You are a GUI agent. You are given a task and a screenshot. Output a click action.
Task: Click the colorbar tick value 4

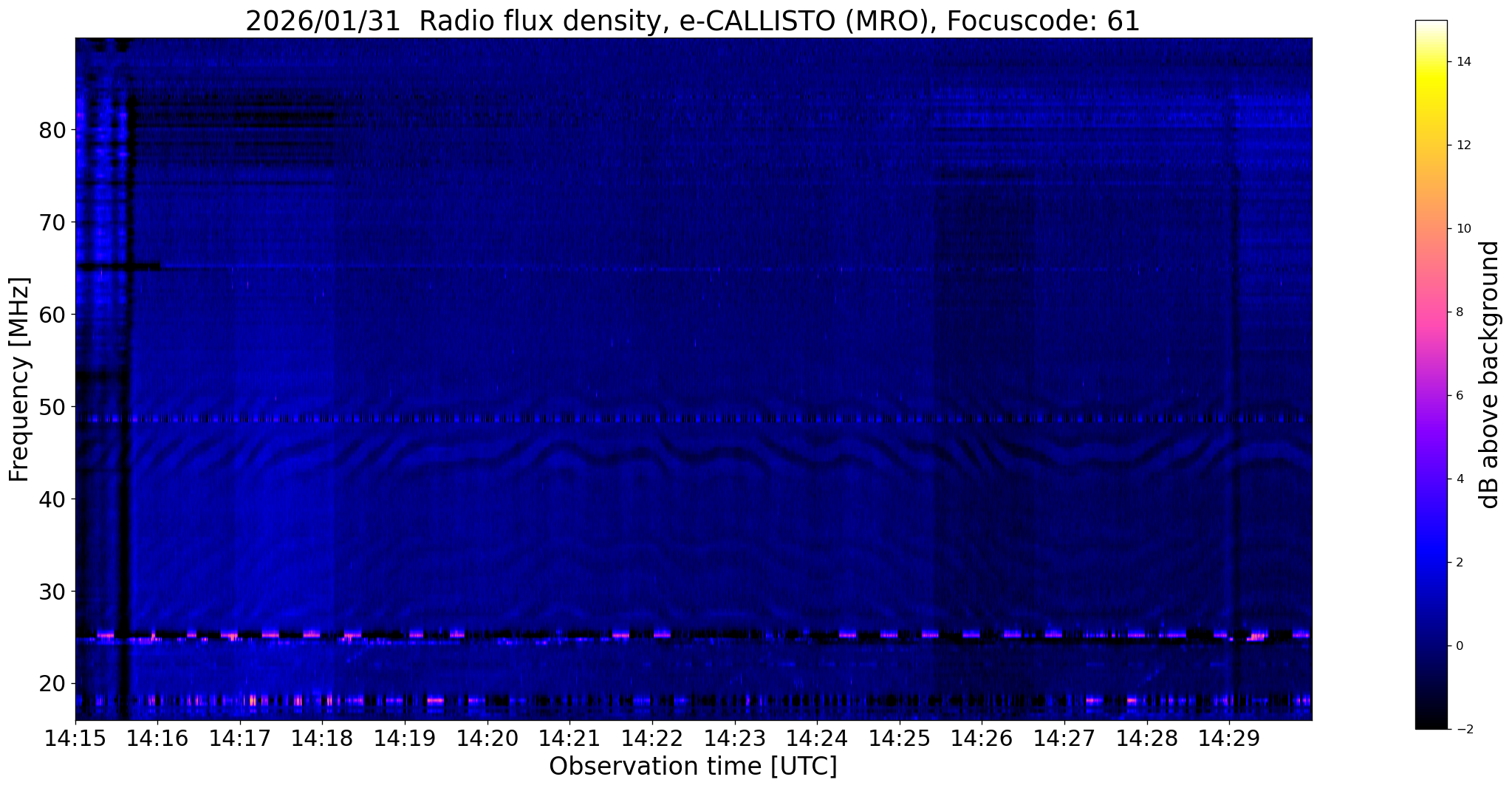1460,479
